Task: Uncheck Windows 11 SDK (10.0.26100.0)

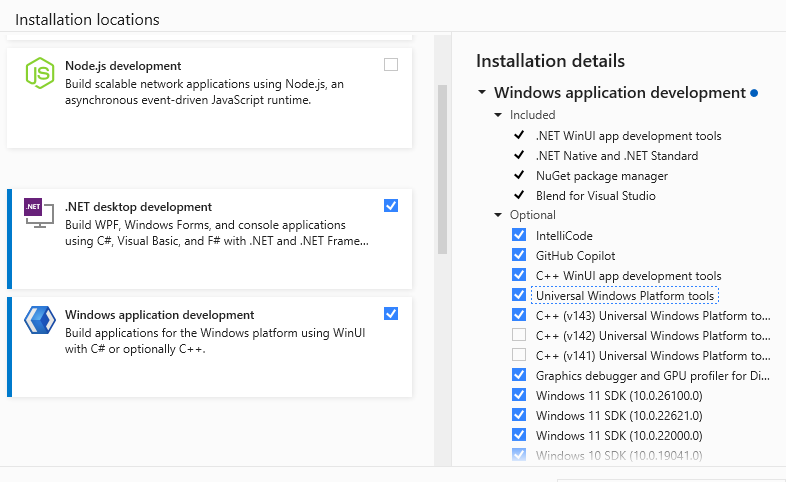Action: (x=519, y=395)
